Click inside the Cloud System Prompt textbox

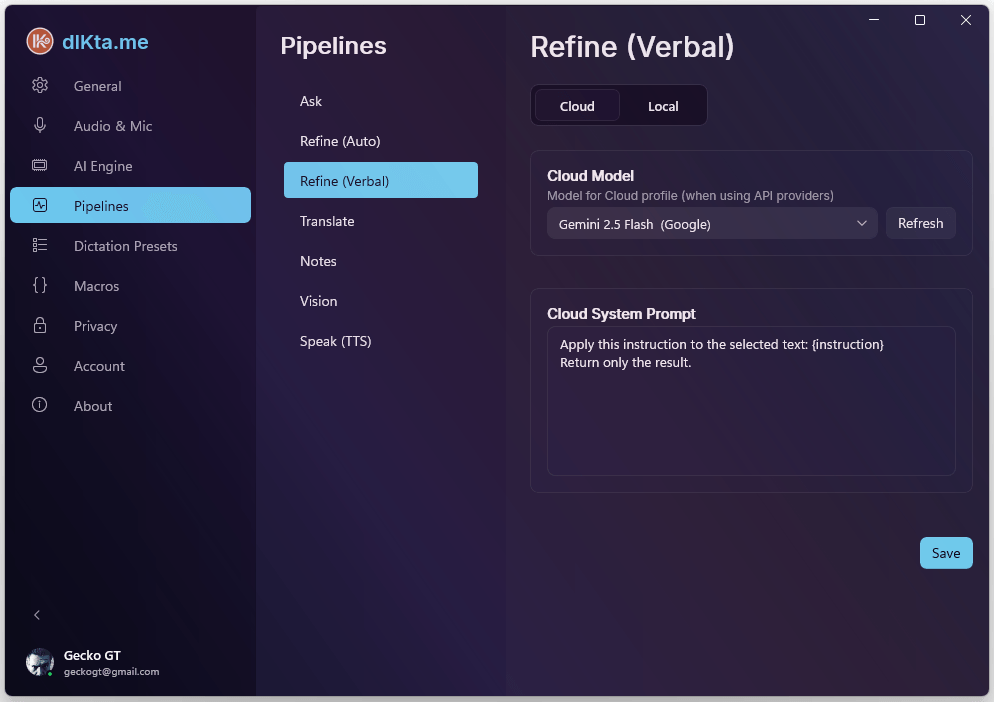click(x=750, y=420)
